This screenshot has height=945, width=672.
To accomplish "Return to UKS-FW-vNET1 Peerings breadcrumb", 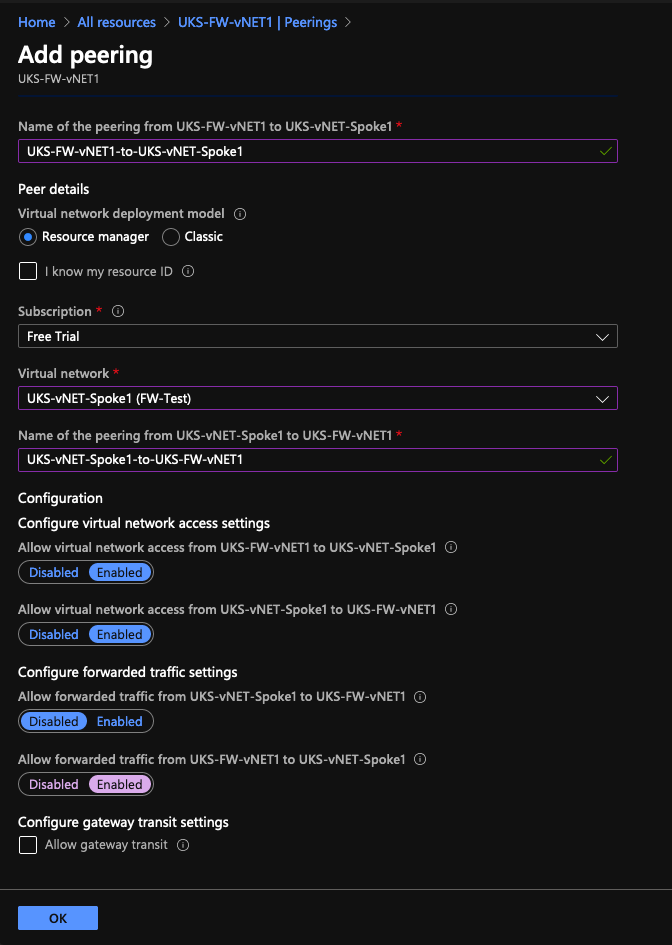I will click(257, 22).
